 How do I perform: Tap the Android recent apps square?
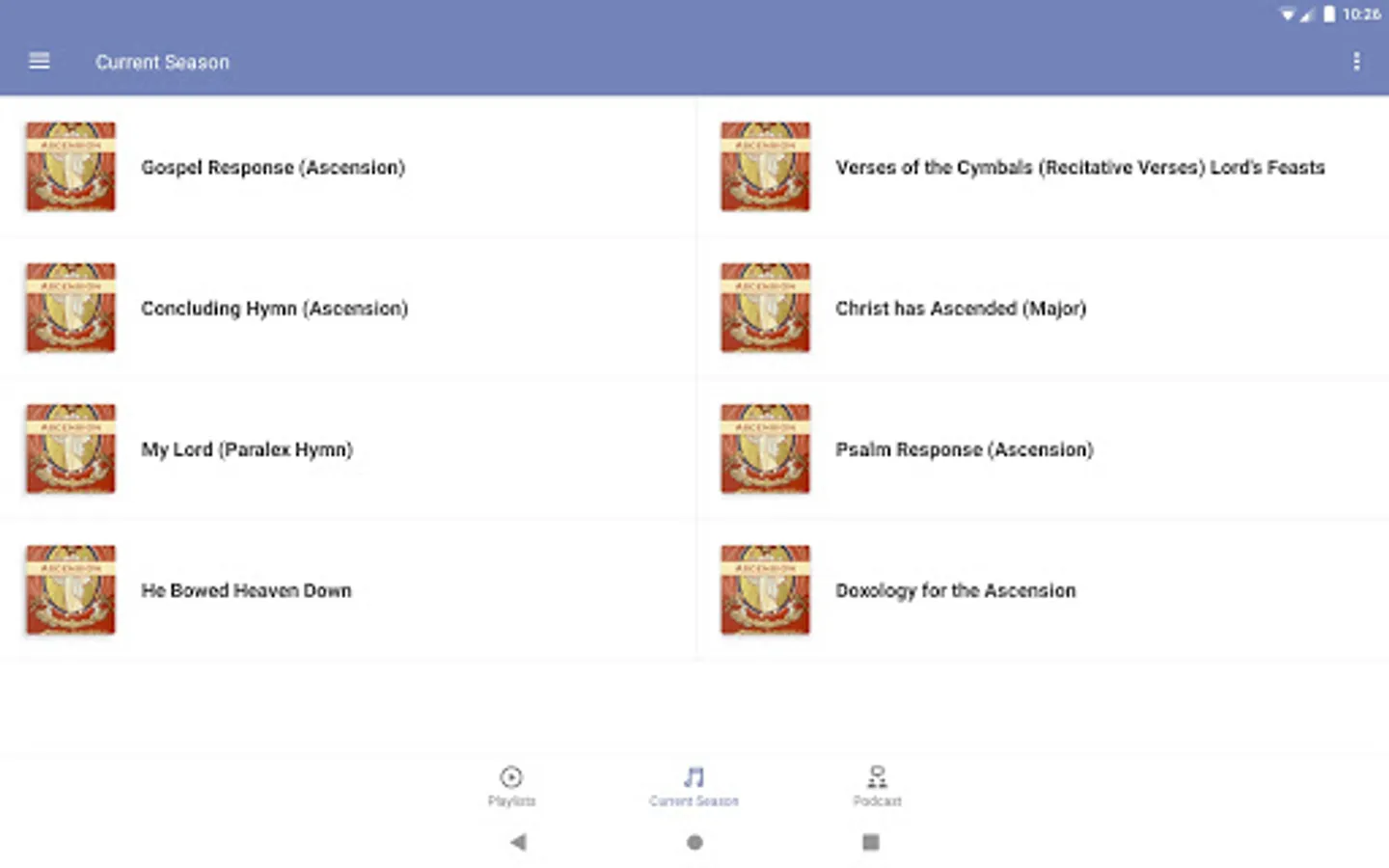point(870,842)
